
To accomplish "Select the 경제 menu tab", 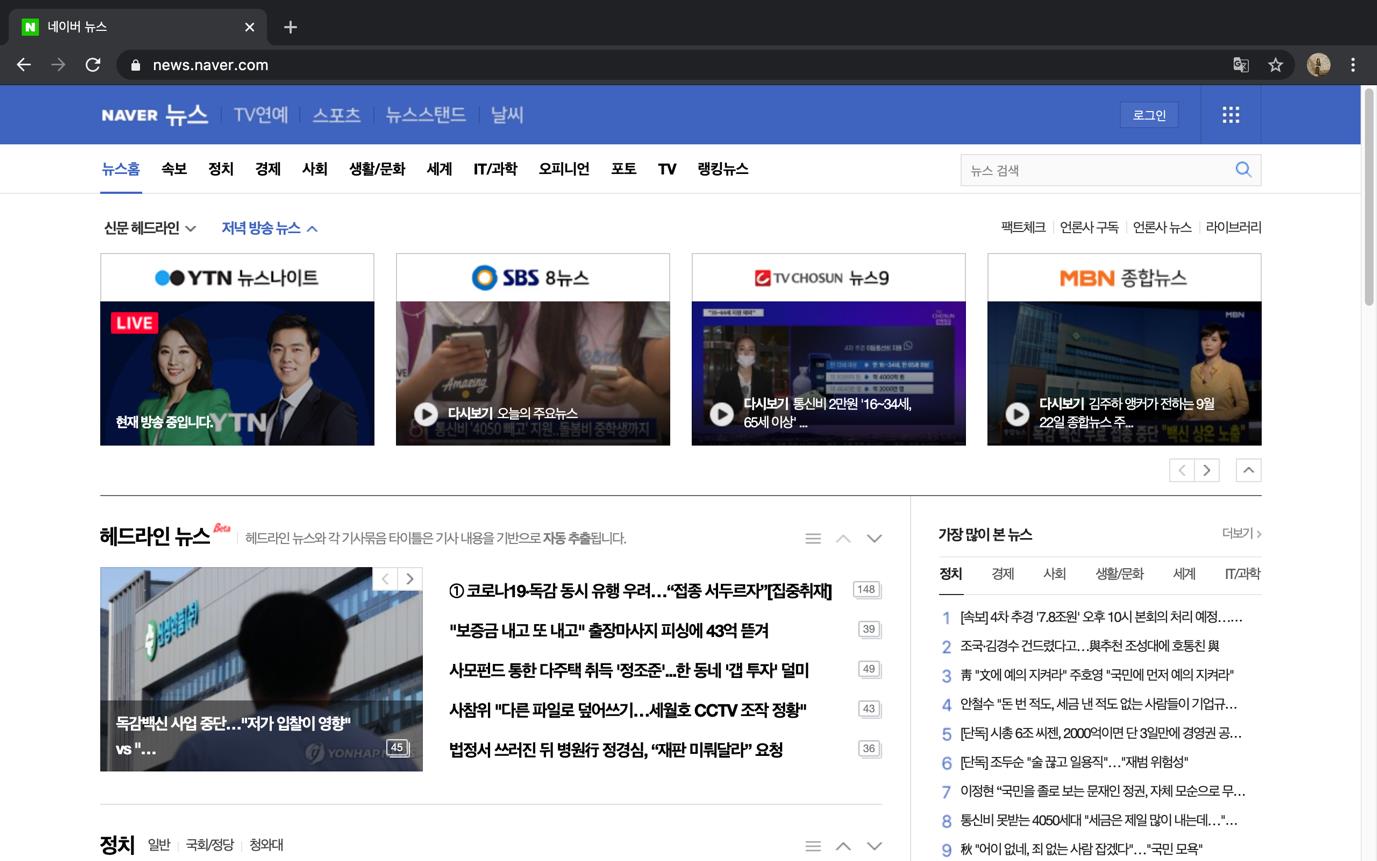I will click(268, 169).
